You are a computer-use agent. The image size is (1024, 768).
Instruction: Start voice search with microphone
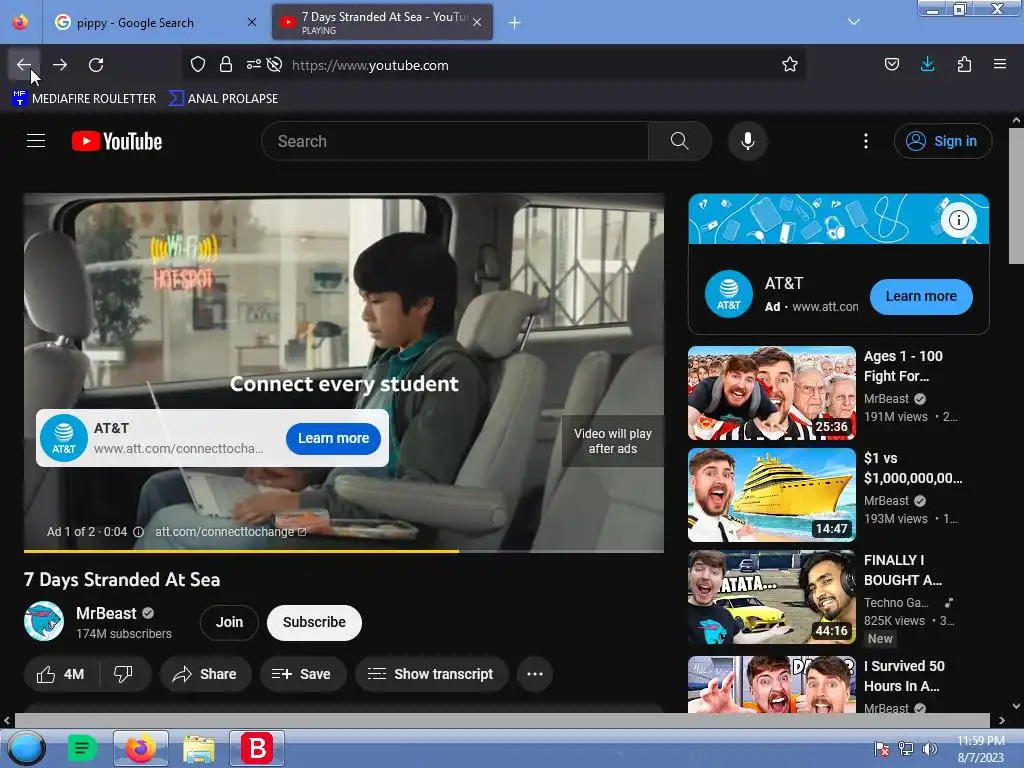click(x=748, y=141)
